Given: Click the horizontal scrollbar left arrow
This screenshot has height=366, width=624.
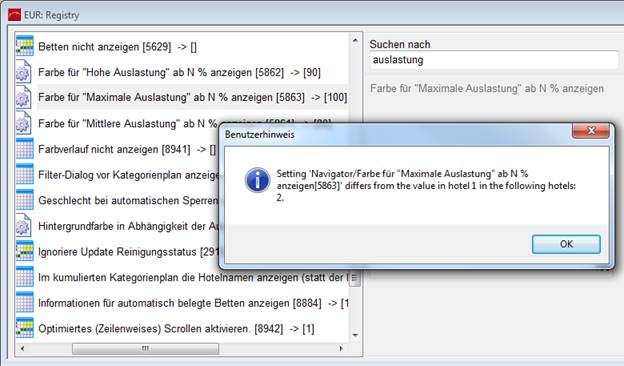Looking at the screenshot, I should tap(23, 348).
